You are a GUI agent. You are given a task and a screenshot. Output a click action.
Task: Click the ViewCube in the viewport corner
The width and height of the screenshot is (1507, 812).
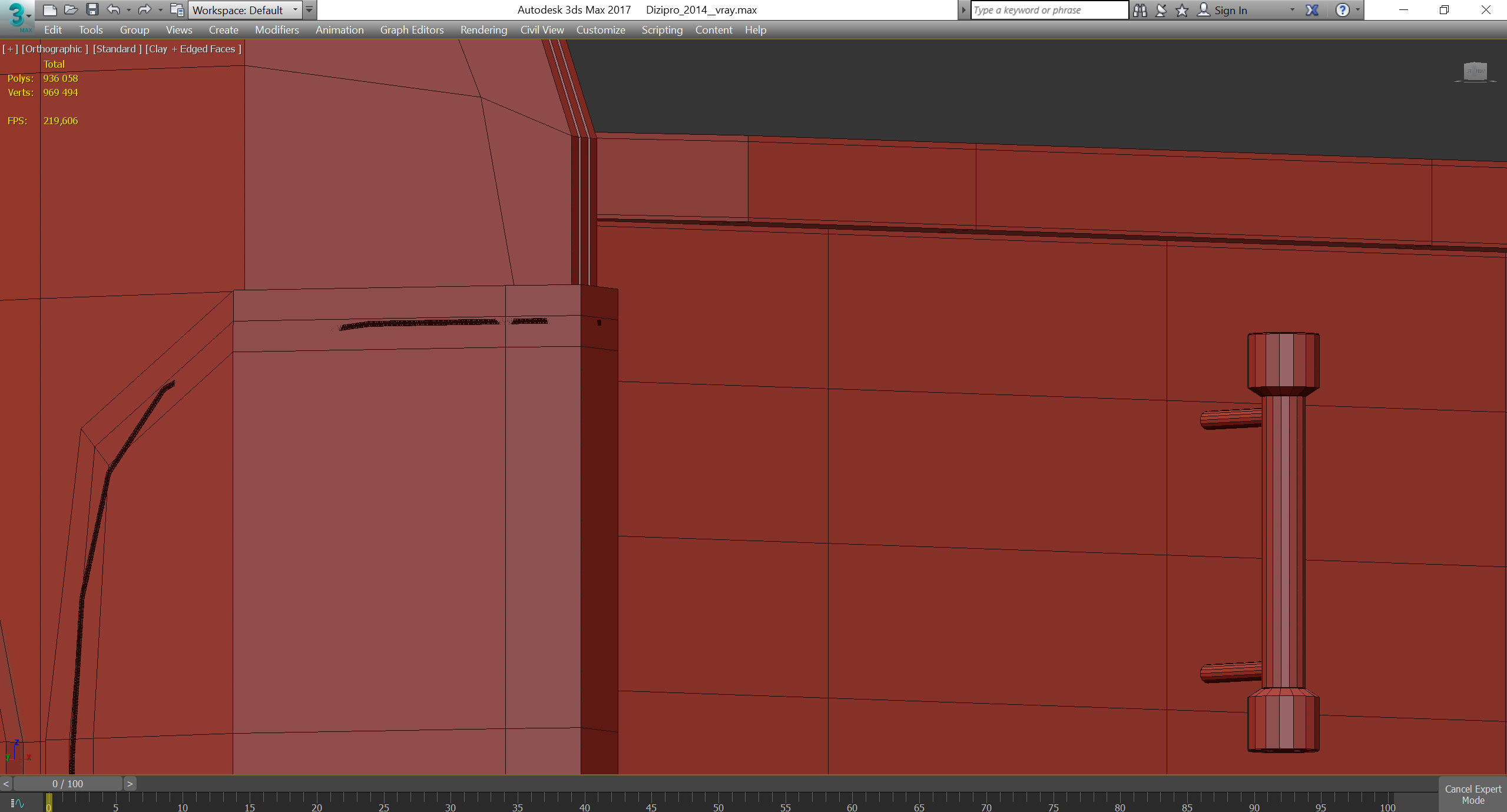tap(1475, 72)
